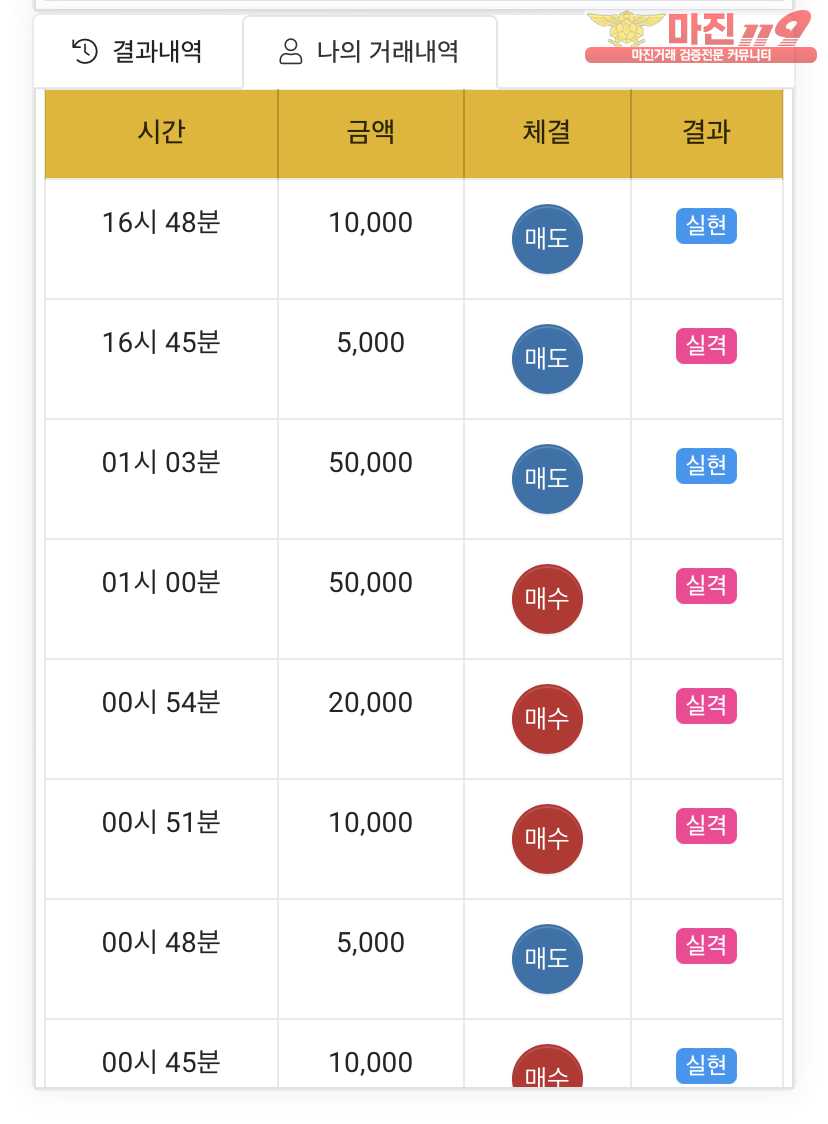This screenshot has width=828, height=1124.
Task: Click the 시간 column header
Action: [x=161, y=133]
